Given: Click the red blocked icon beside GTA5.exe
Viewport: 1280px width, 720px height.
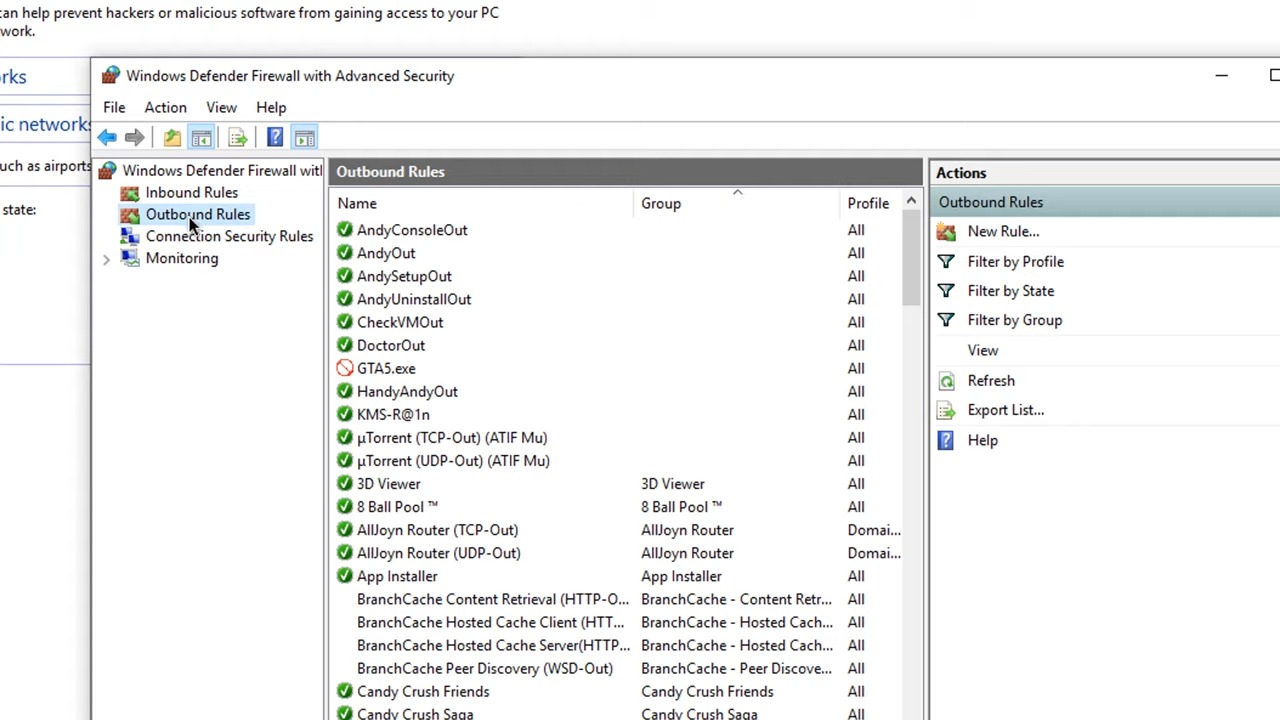Looking at the screenshot, I should 345,368.
